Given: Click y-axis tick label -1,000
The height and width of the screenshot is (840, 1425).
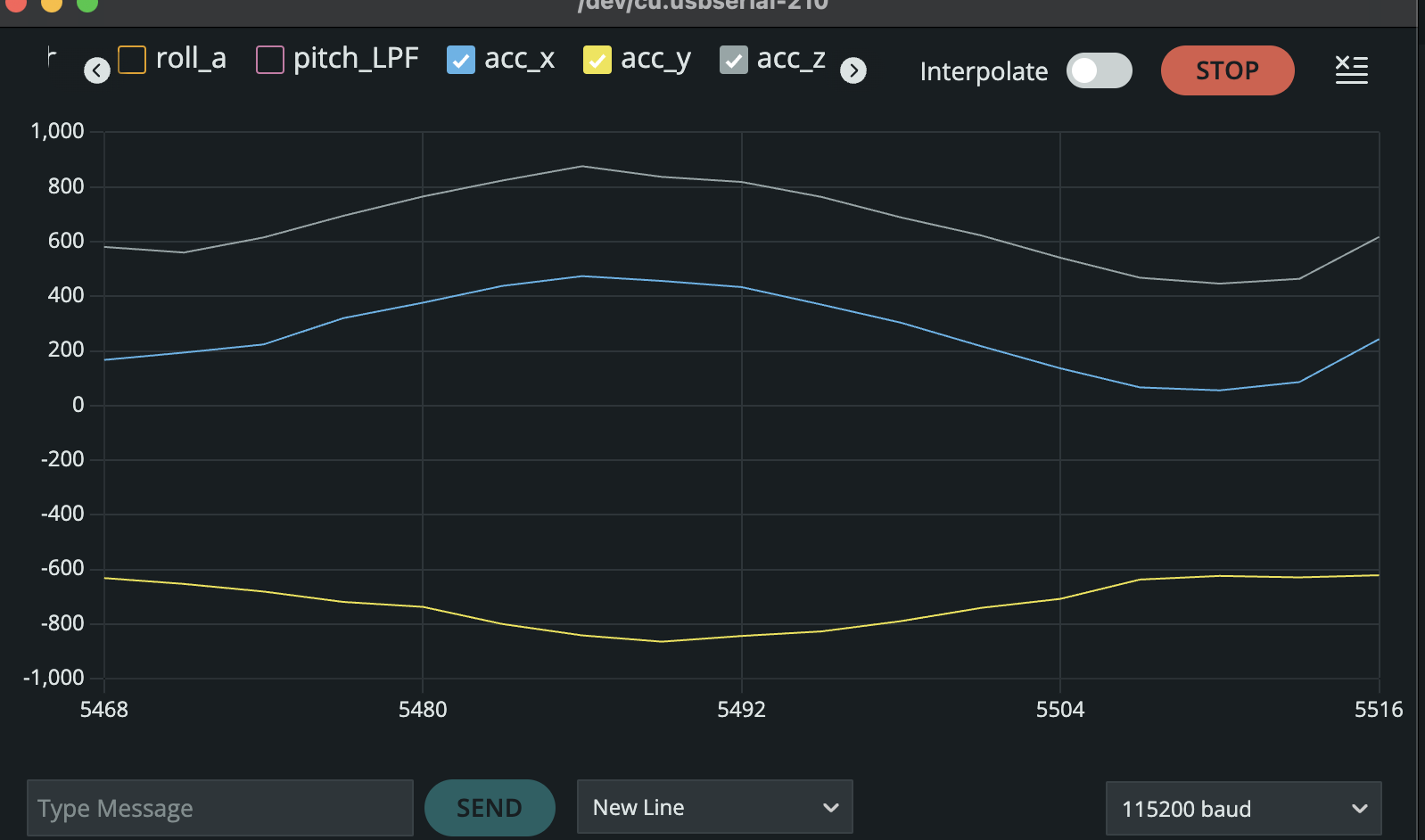Looking at the screenshot, I should [x=54, y=678].
